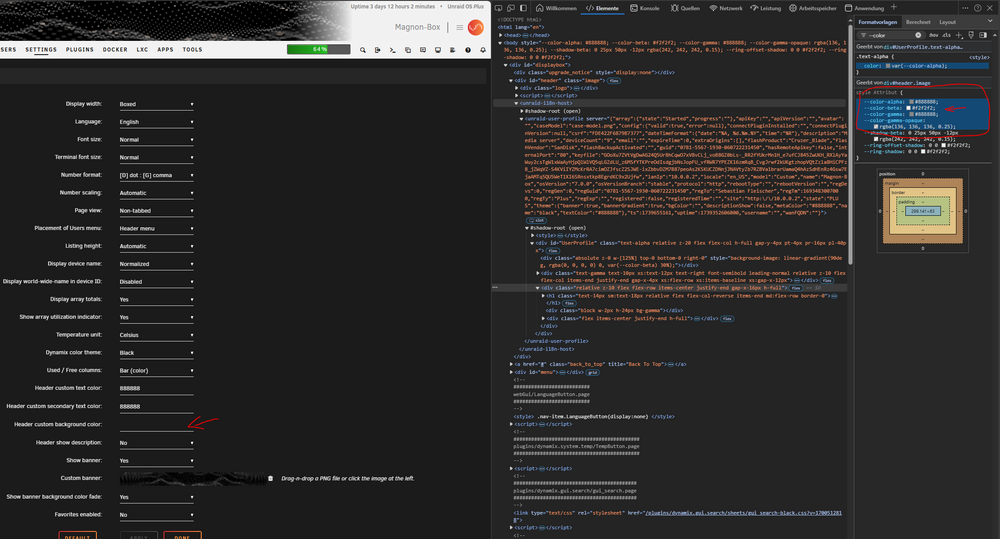Click the DevTools inspect element picker icon
This screenshot has height=539, width=1000.
pyautogui.click(x=499, y=8)
